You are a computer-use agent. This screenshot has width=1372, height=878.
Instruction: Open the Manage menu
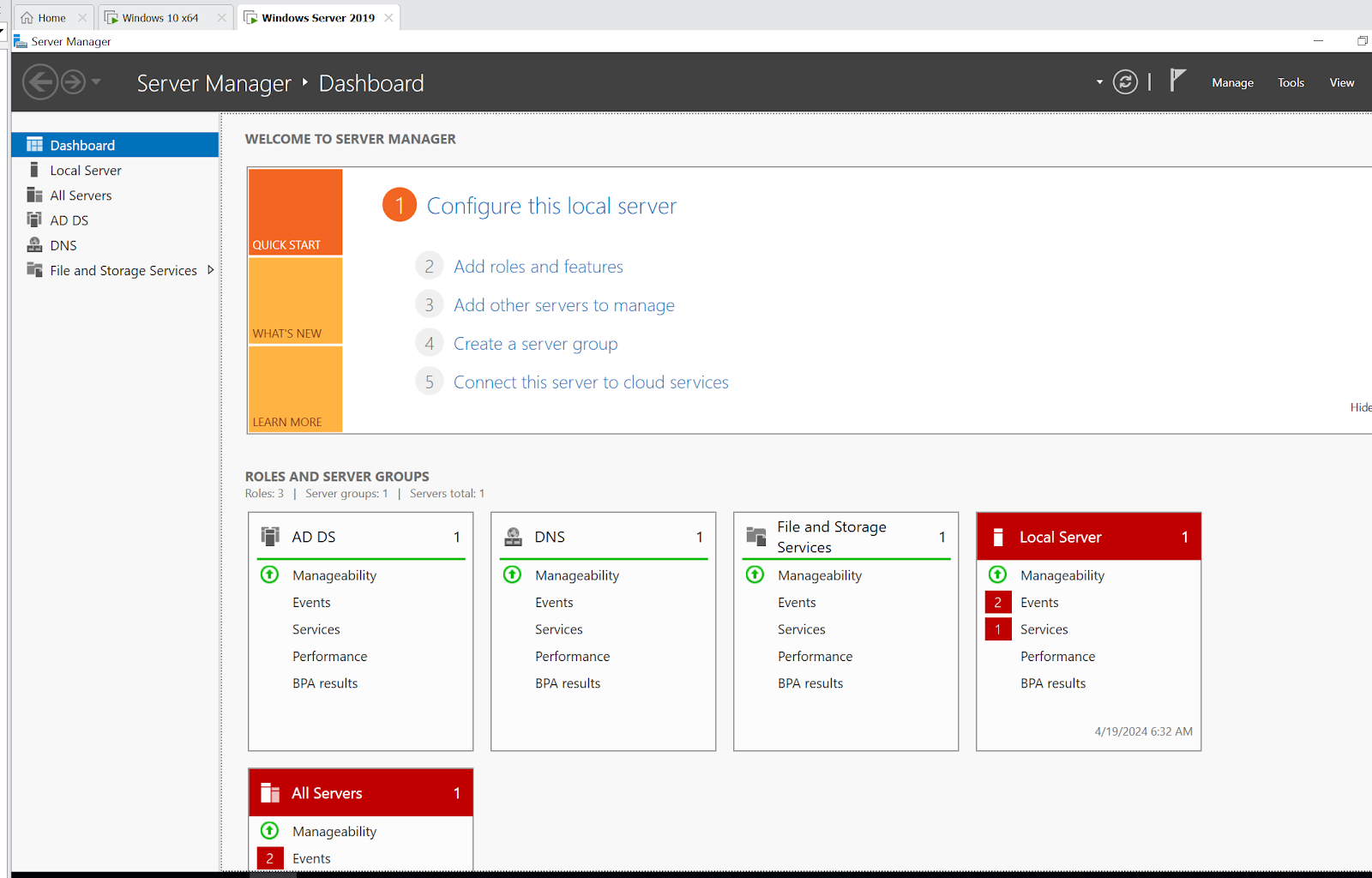pyautogui.click(x=1232, y=82)
